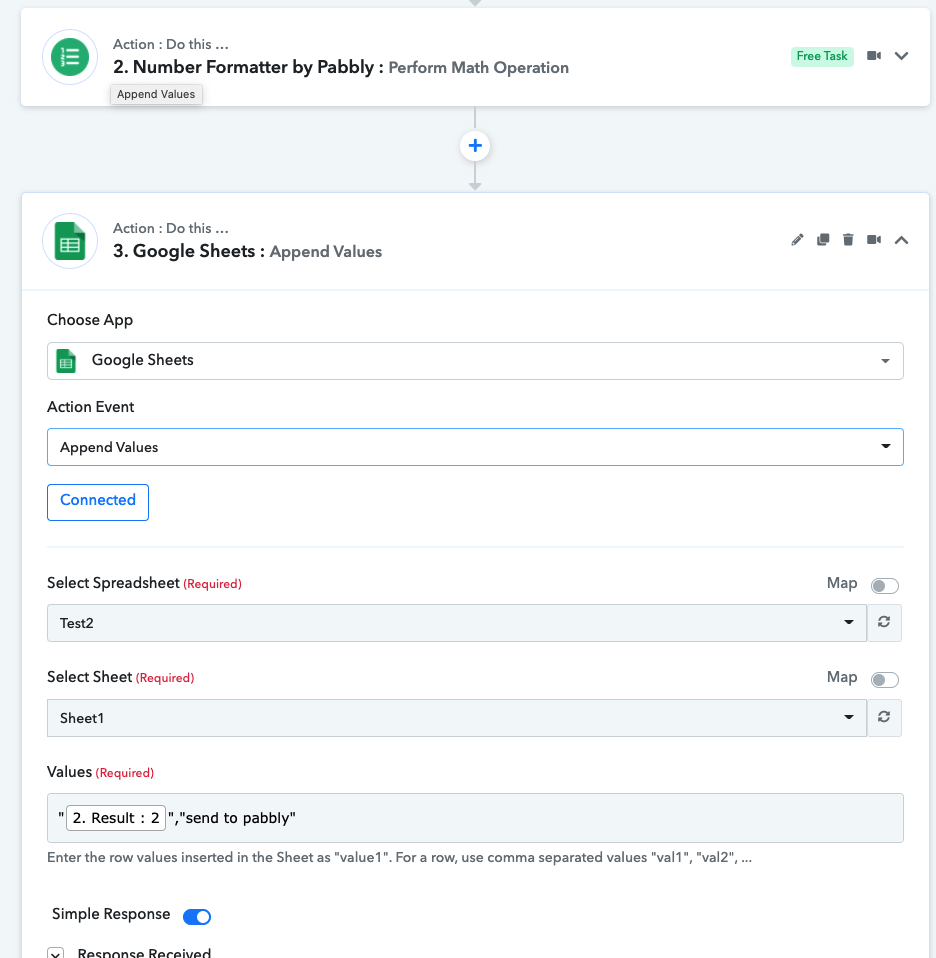
Task: Click the step 2 title Number Formatter by Pabbly
Action: [x=243, y=67]
